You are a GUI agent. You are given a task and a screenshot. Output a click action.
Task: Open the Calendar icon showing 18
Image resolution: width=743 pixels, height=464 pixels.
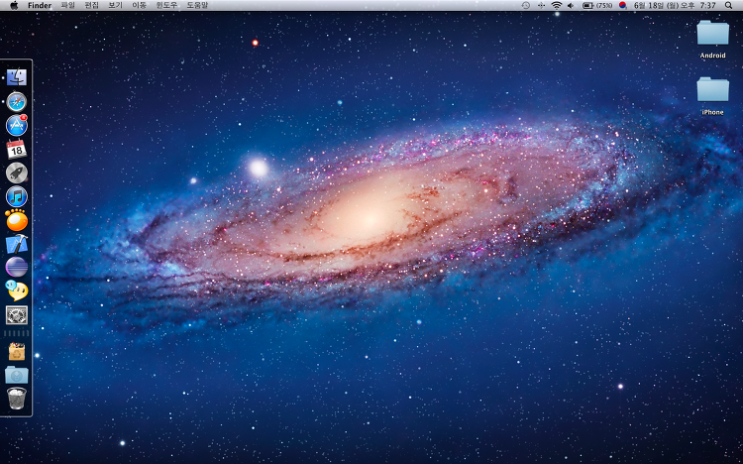click(17, 149)
